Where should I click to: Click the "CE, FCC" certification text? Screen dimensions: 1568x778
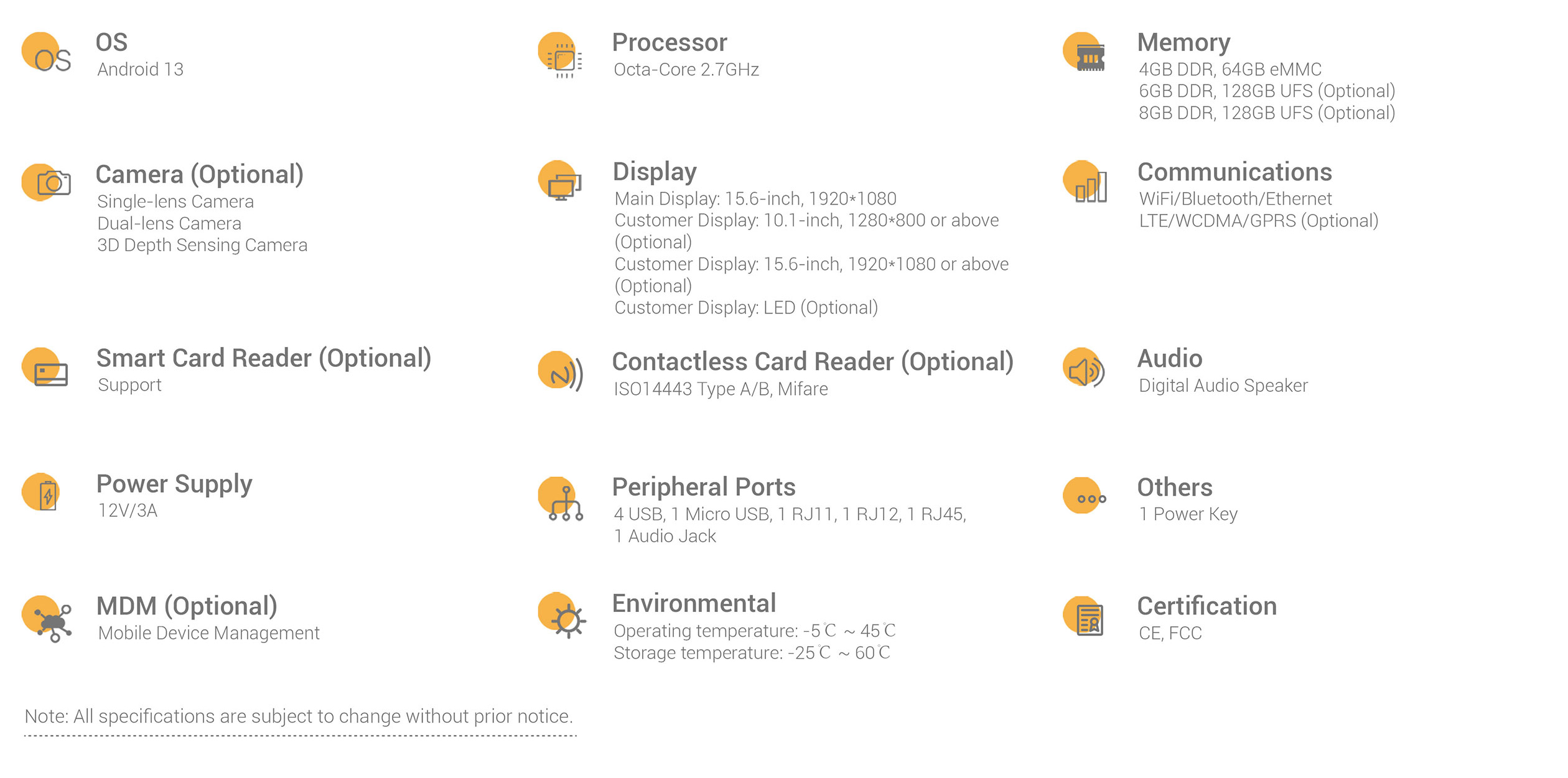pyautogui.click(x=1170, y=633)
